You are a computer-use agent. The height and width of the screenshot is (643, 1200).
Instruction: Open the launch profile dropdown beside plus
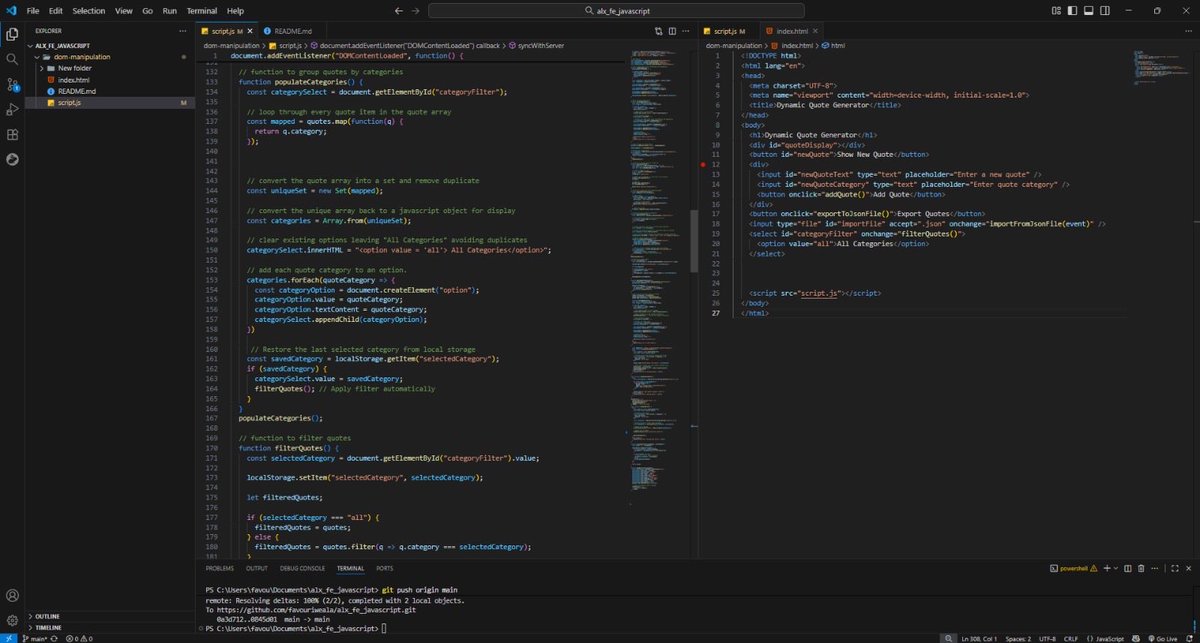(1118, 568)
